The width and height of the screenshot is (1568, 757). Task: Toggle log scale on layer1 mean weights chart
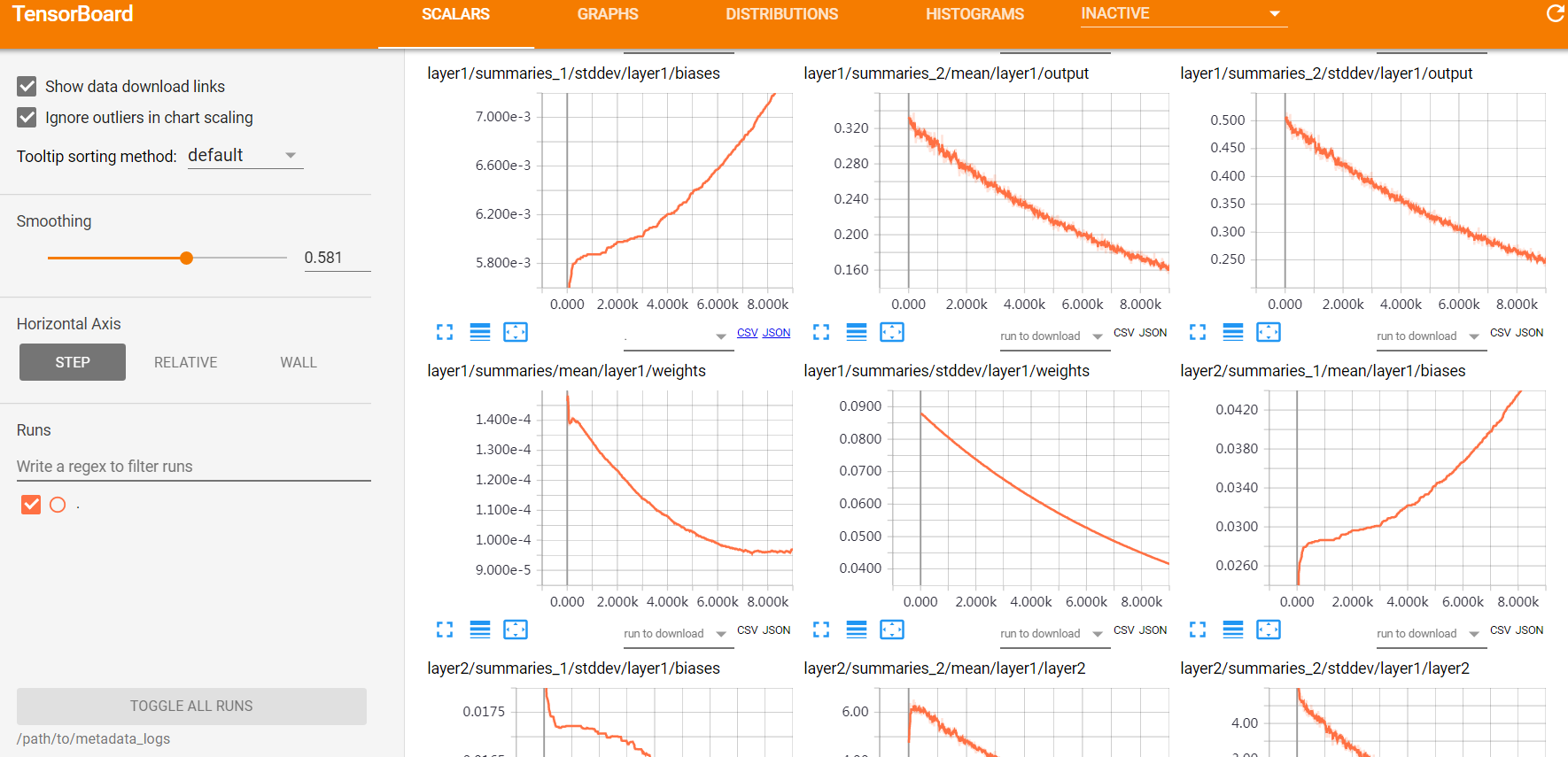[x=480, y=630]
